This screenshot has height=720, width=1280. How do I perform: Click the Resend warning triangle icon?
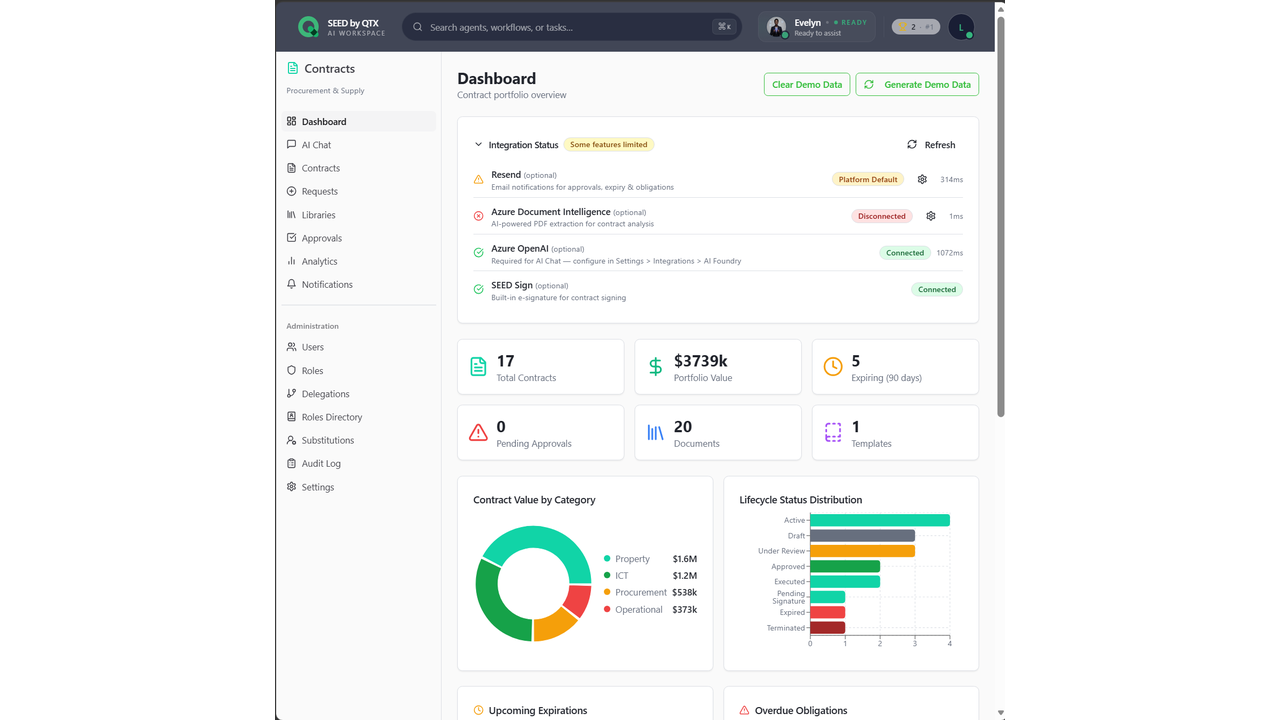click(478, 180)
